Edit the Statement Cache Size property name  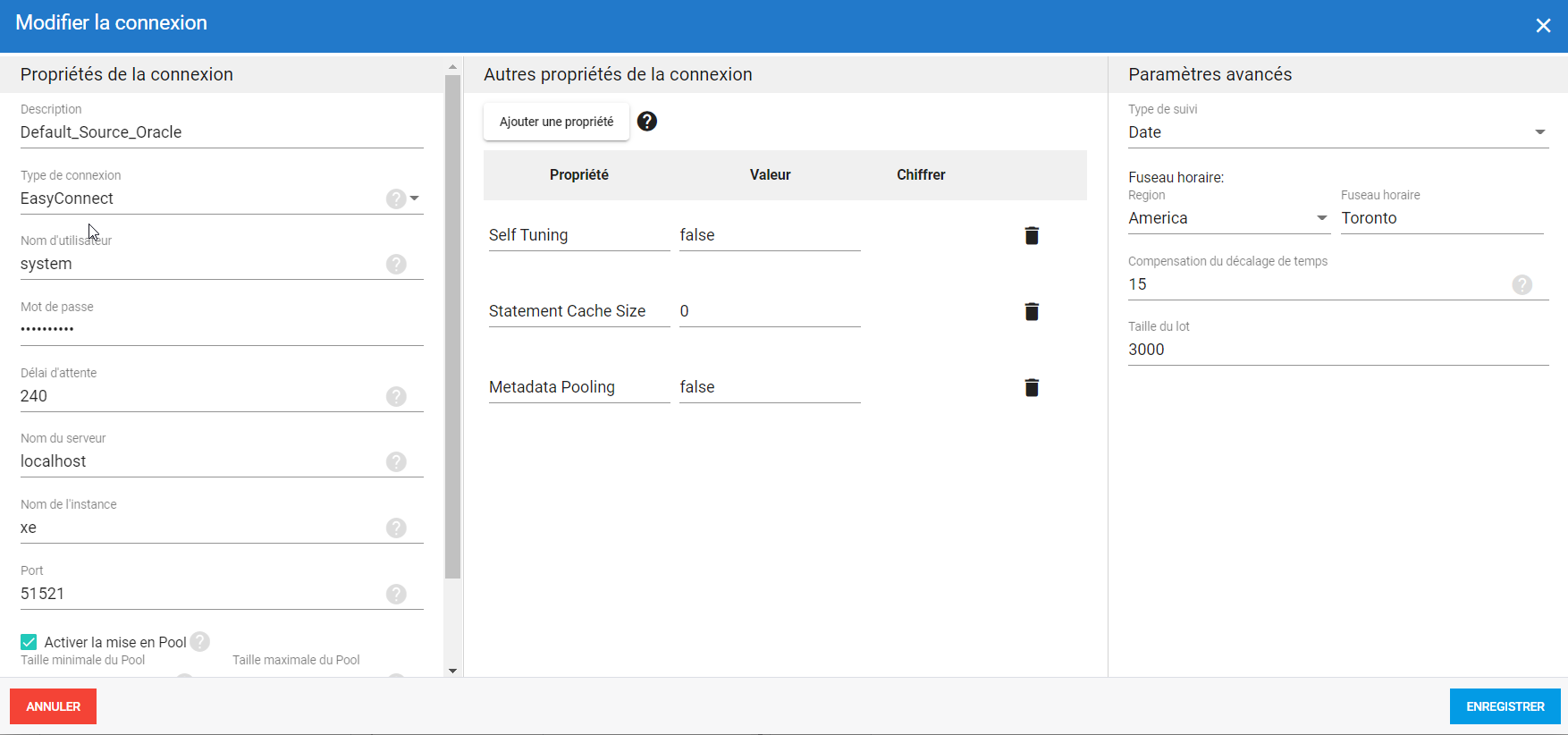click(579, 311)
